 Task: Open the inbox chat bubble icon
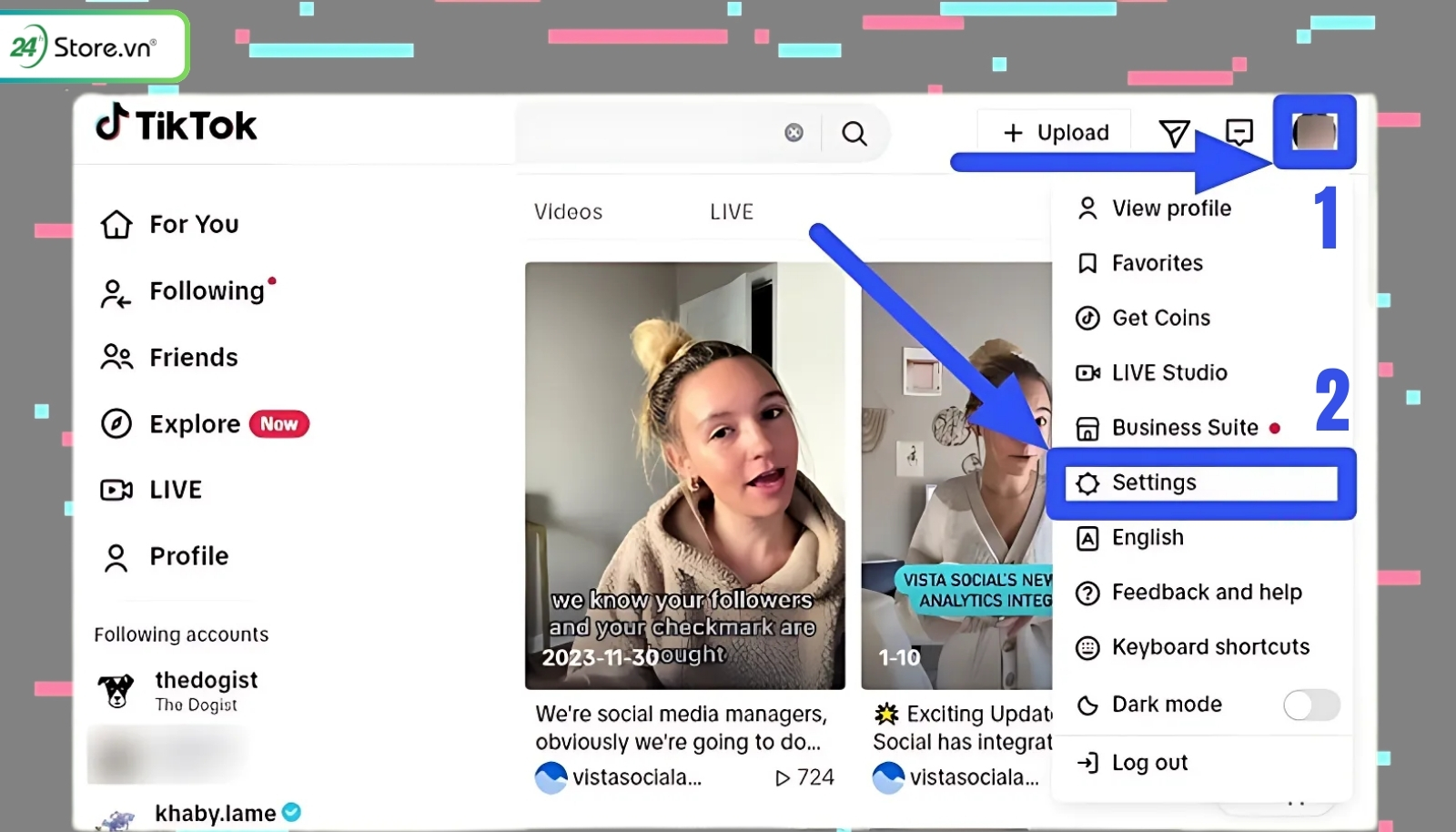point(1239,133)
